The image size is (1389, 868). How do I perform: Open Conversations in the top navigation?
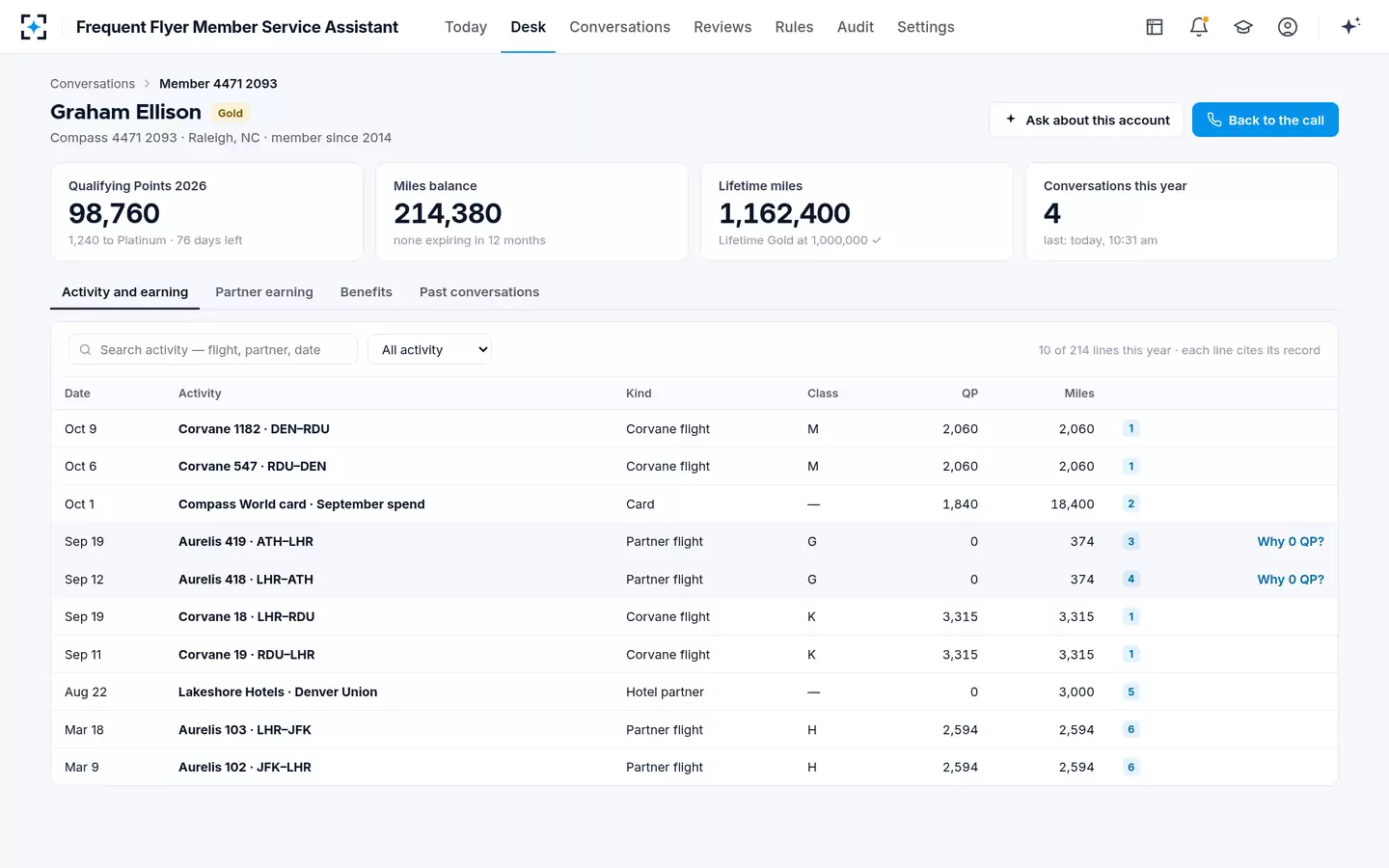619,27
